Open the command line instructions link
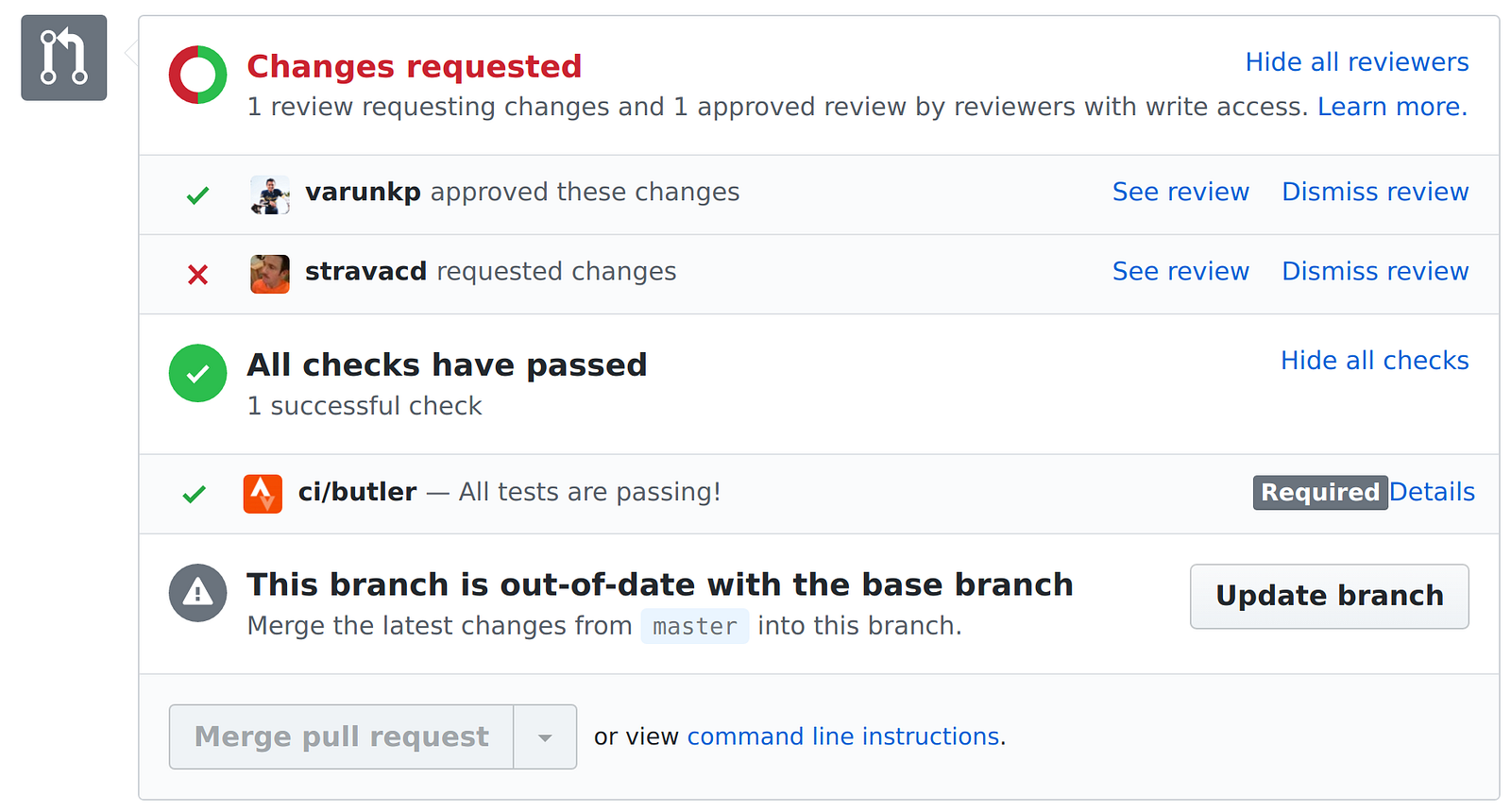The height and width of the screenshot is (812, 1511). coord(843,736)
